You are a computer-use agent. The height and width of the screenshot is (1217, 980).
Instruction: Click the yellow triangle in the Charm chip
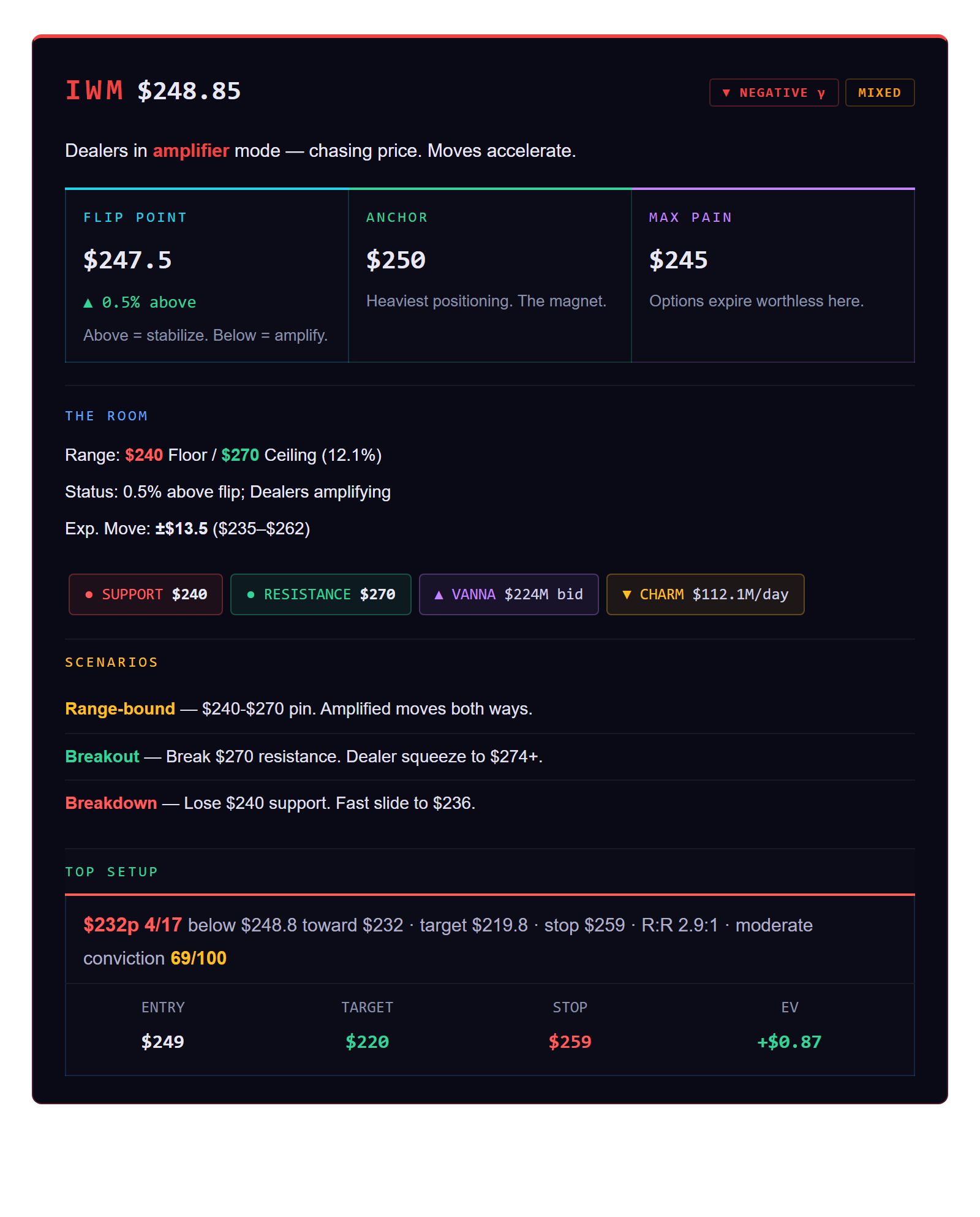point(626,594)
